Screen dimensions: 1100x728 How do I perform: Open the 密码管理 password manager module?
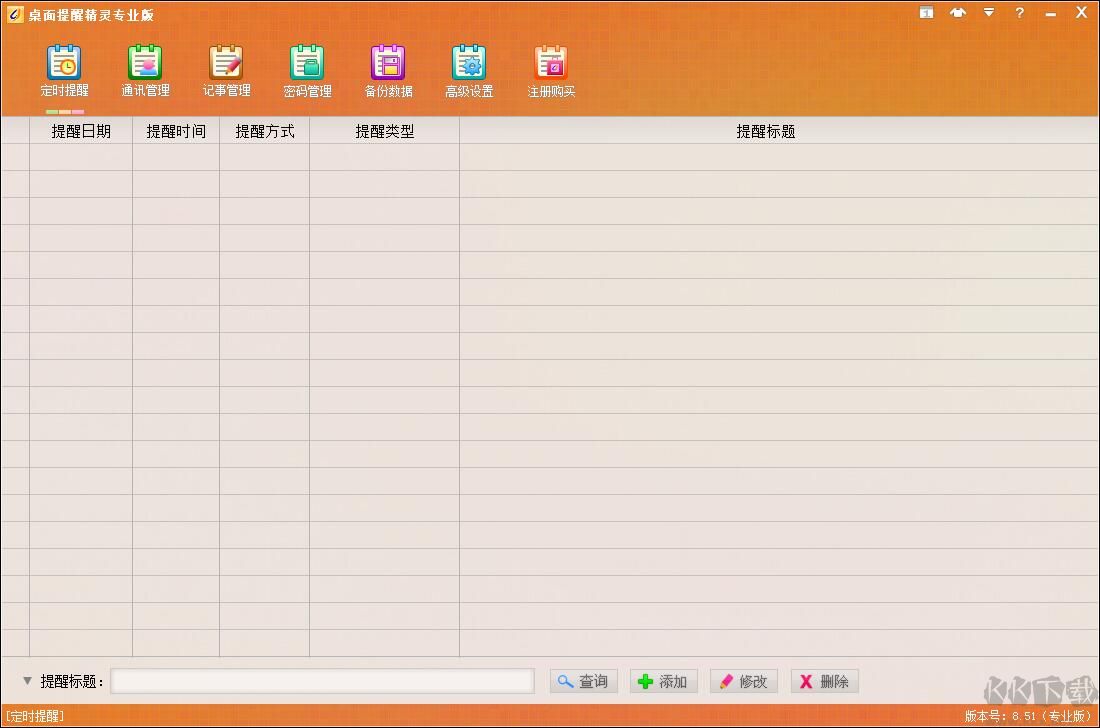[307, 70]
